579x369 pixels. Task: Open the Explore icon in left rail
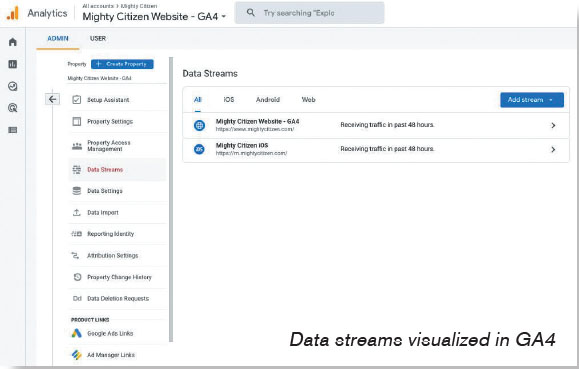point(13,86)
